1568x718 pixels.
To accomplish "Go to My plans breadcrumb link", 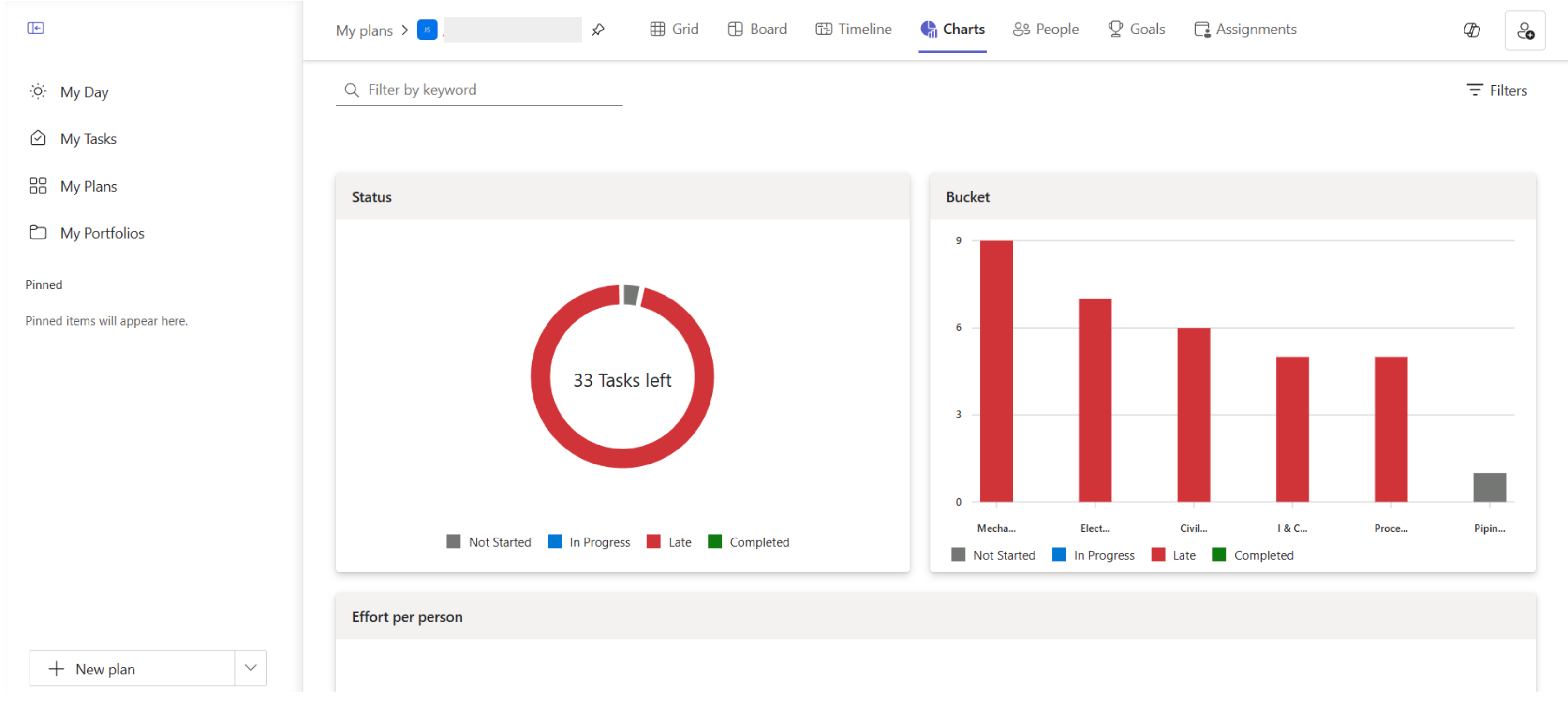I will click(x=364, y=30).
